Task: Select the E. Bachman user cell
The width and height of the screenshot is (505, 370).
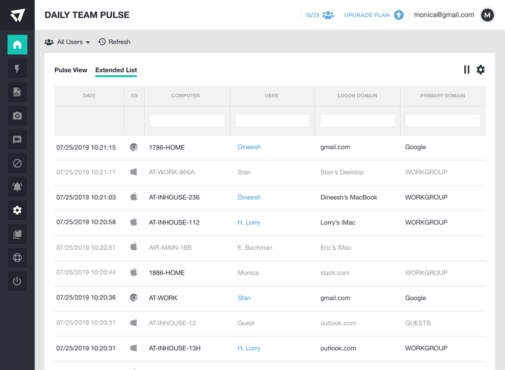Action: click(x=255, y=248)
